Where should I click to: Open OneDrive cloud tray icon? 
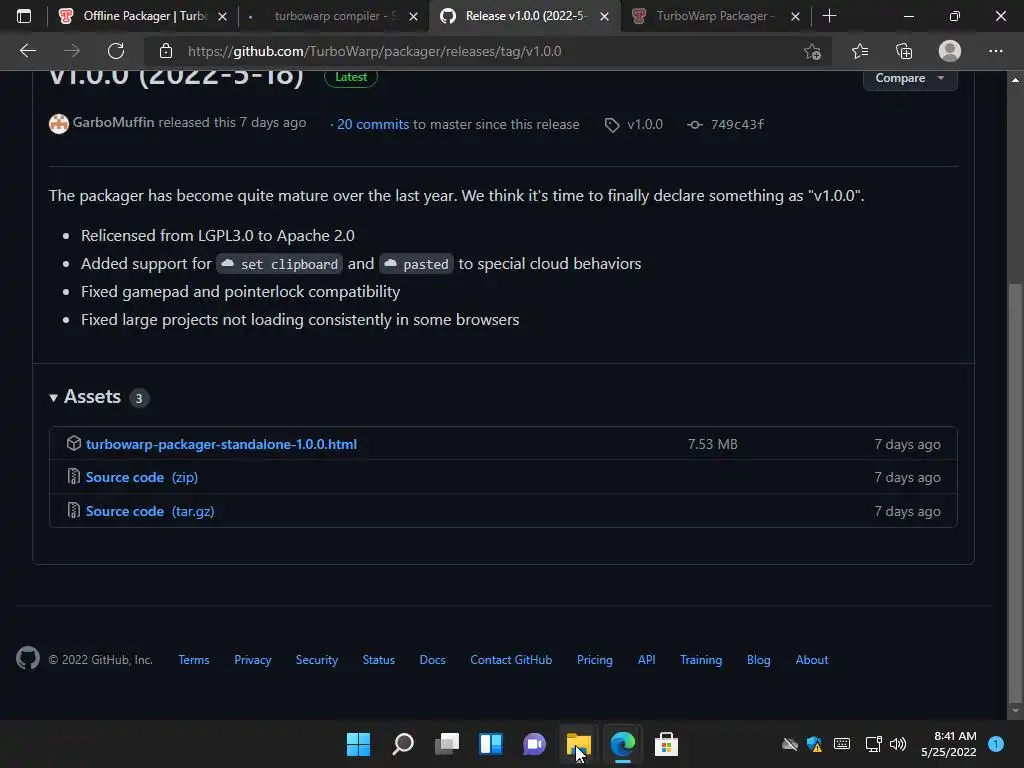[790, 744]
